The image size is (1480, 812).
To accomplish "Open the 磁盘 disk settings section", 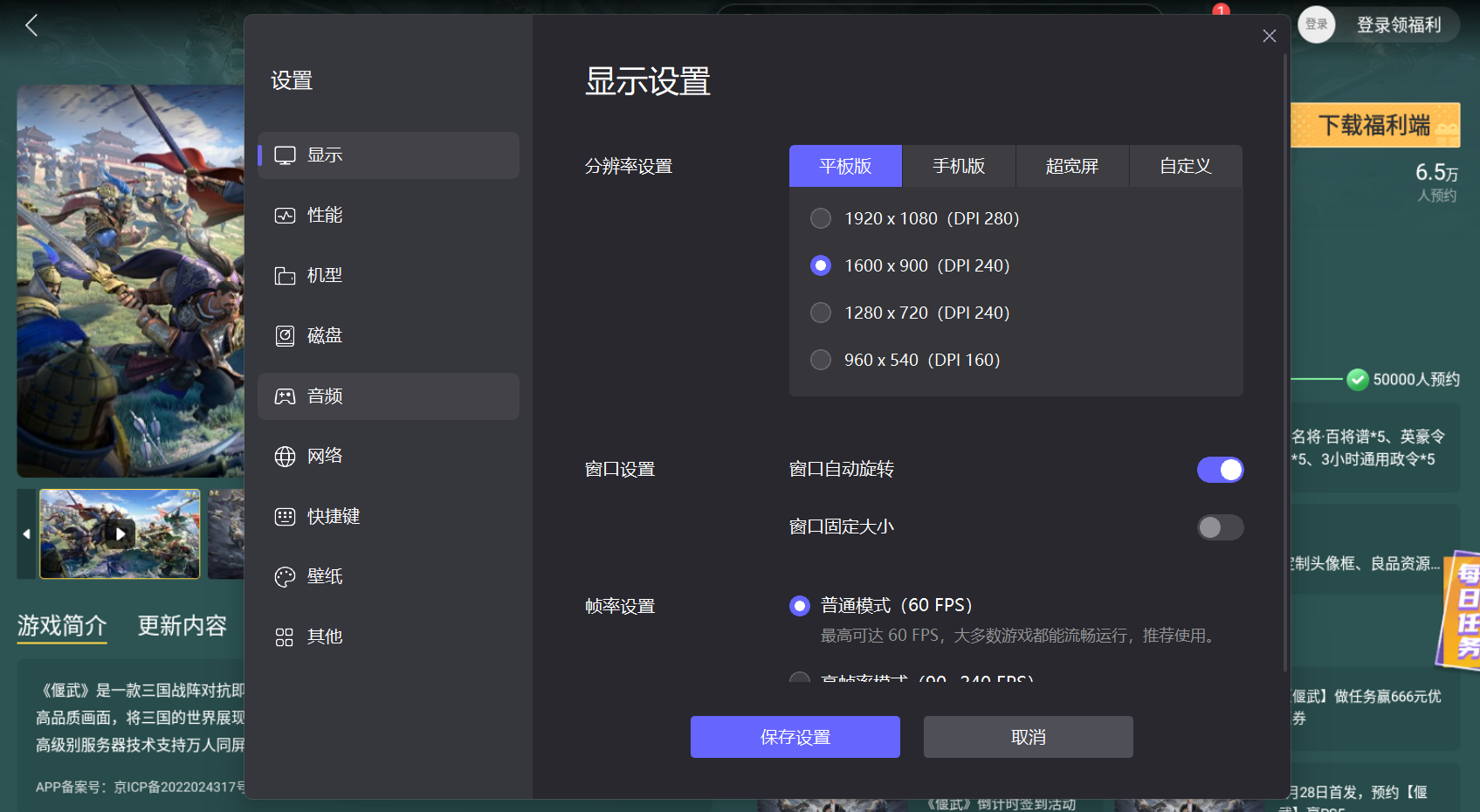I will [x=389, y=336].
